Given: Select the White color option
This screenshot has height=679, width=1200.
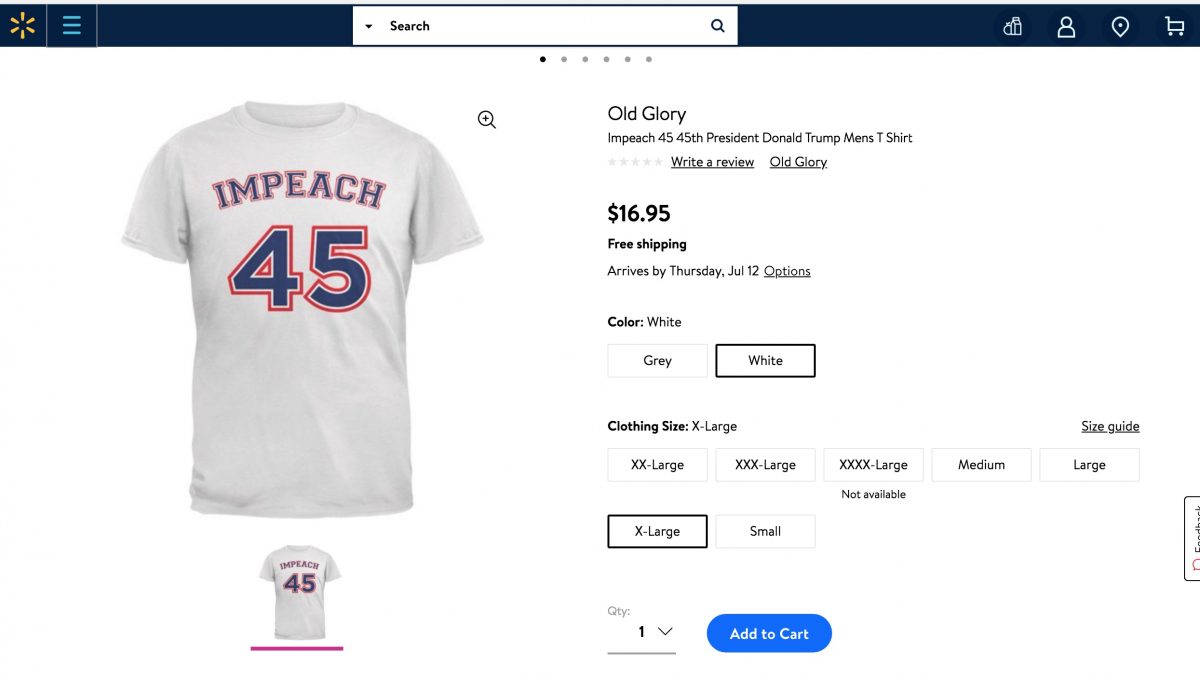Looking at the screenshot, I should point(765,361).
